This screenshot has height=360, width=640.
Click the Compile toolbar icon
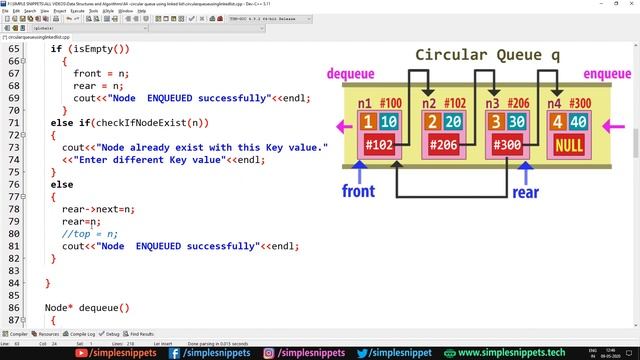pyautogui.click(x=158, y=19)
